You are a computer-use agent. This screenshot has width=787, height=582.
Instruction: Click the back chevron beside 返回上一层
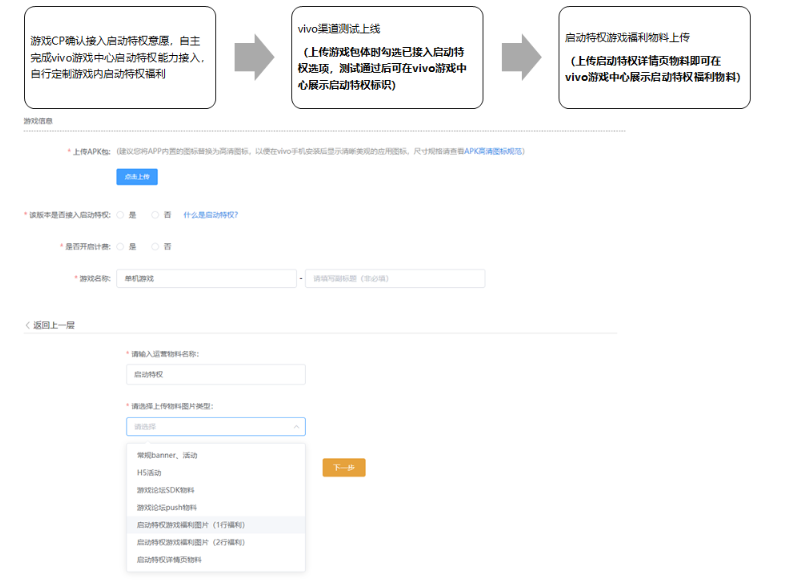pyautogui.click(x=28, y=325)
